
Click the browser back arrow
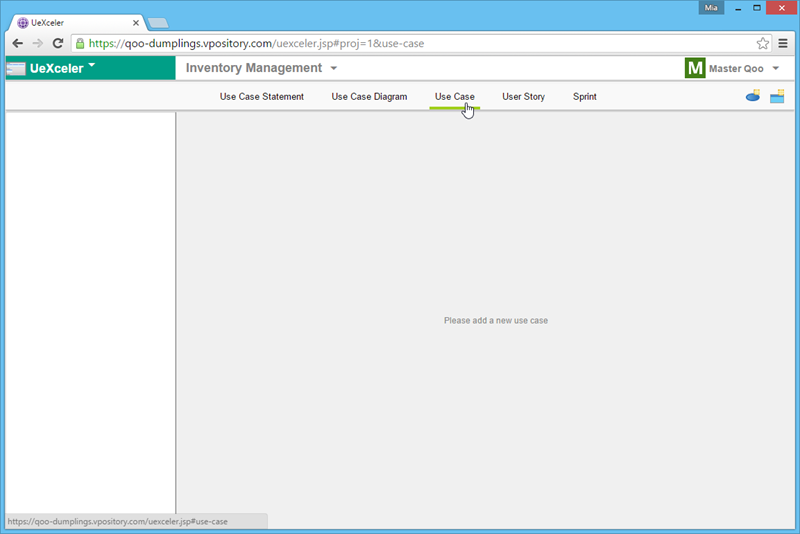[x=17, y=43]
